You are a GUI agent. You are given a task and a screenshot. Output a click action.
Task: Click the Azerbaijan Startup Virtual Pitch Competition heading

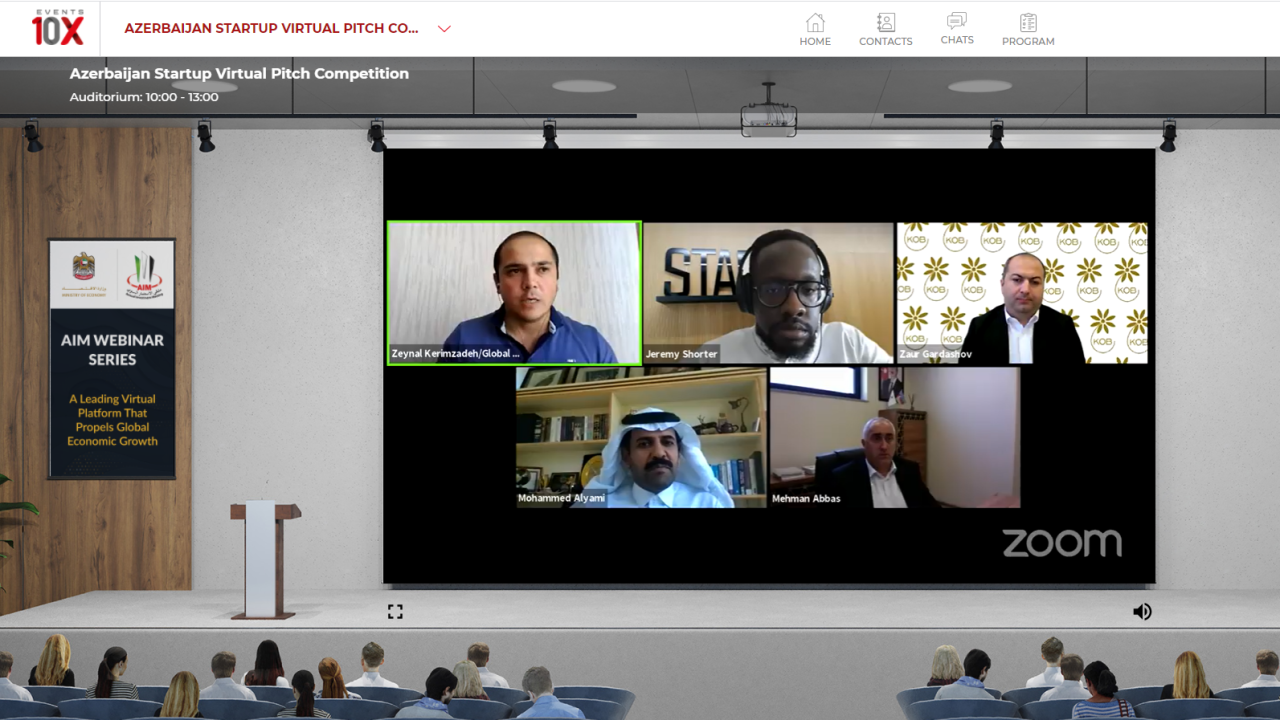(239, 74)
